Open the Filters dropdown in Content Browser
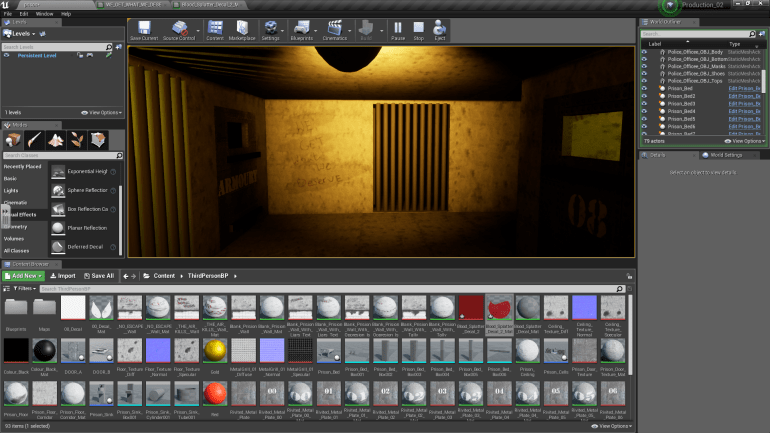 tap(25, 289)
